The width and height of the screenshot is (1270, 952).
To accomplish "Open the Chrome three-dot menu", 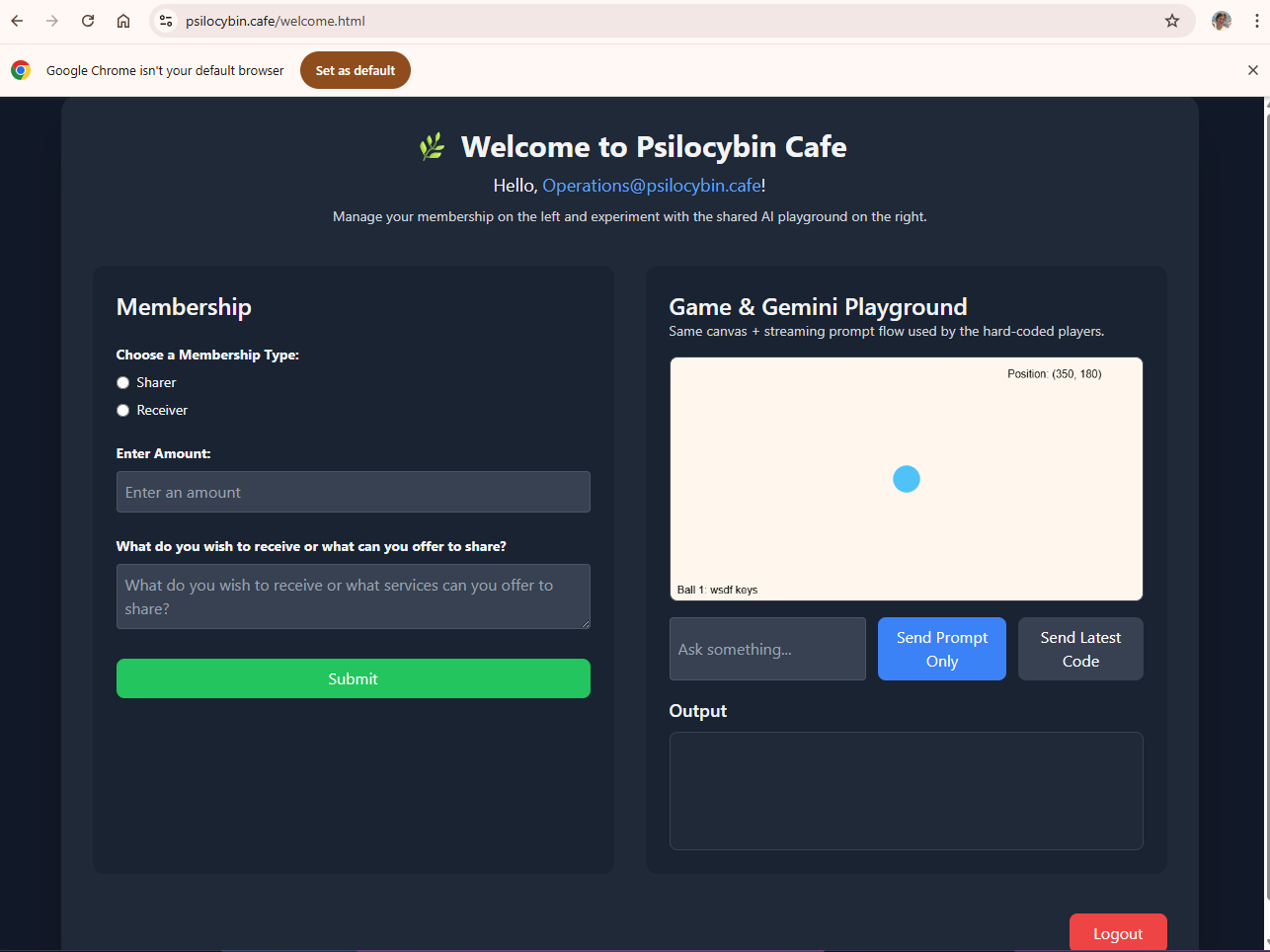I will (x=1257, y=20).
